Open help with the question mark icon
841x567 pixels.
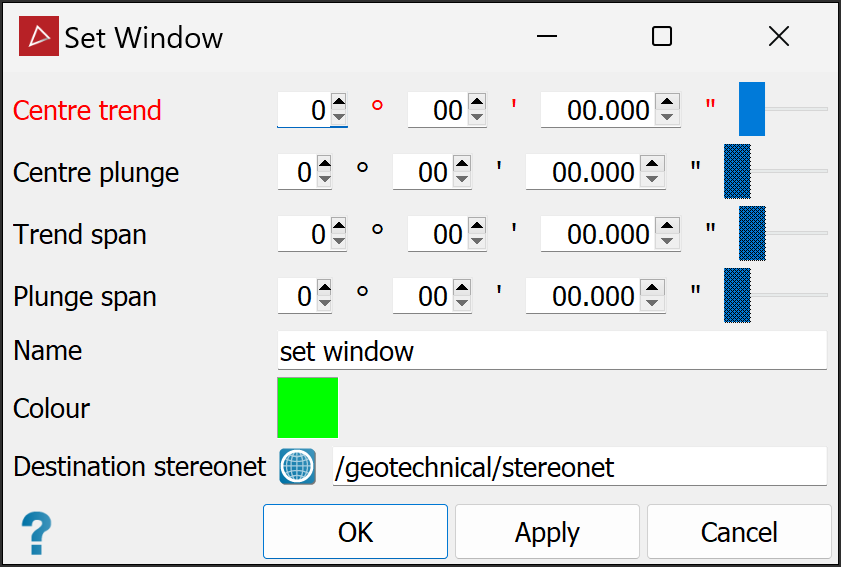36,532
